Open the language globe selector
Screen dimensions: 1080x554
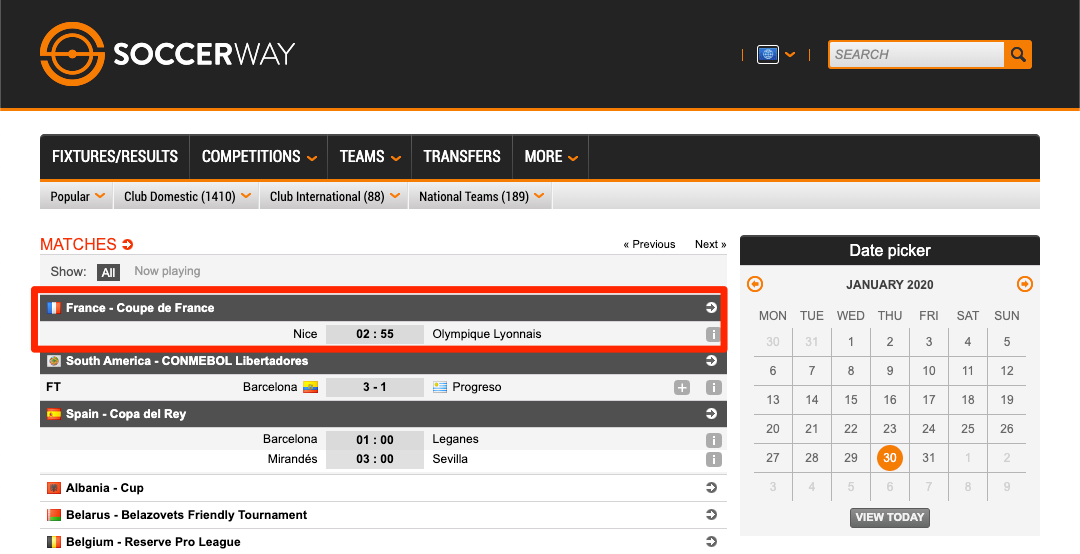[768, 54]
